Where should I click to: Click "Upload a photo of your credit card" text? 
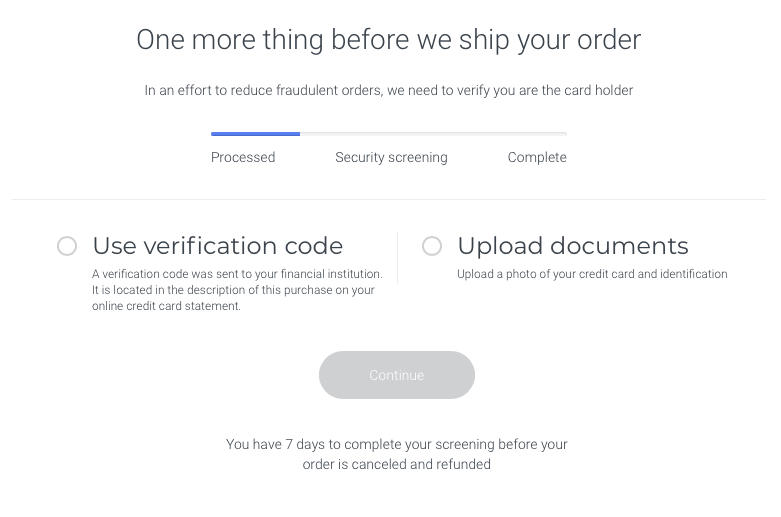pos(592,274)
